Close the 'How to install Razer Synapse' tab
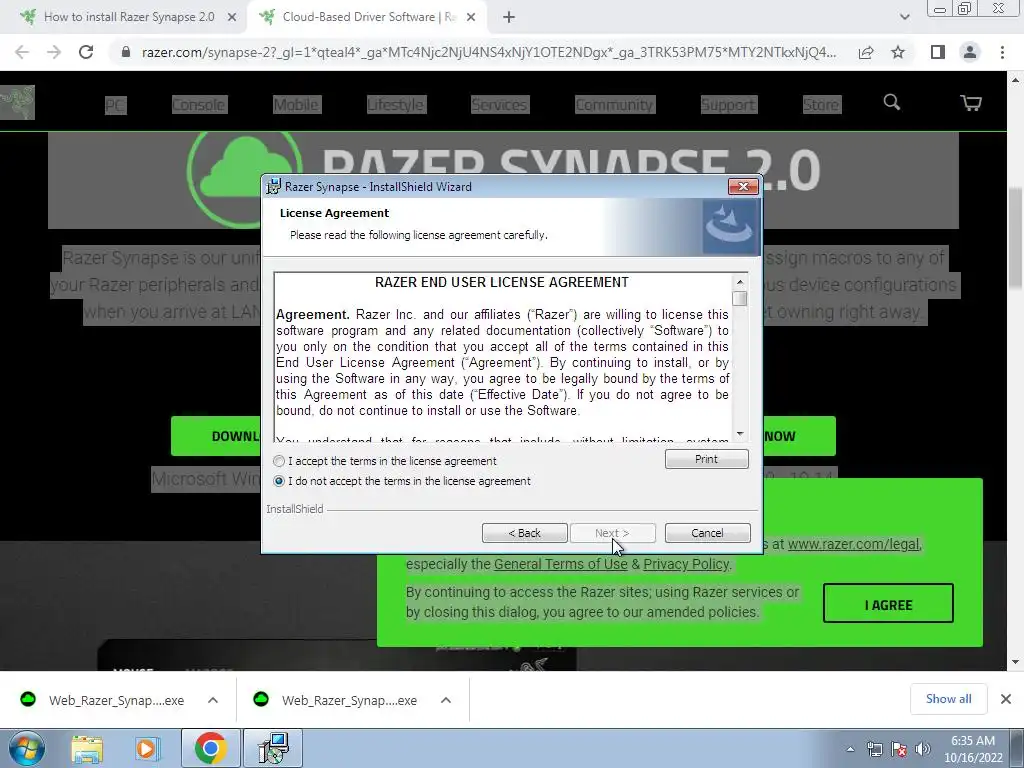 click(232, 18)
